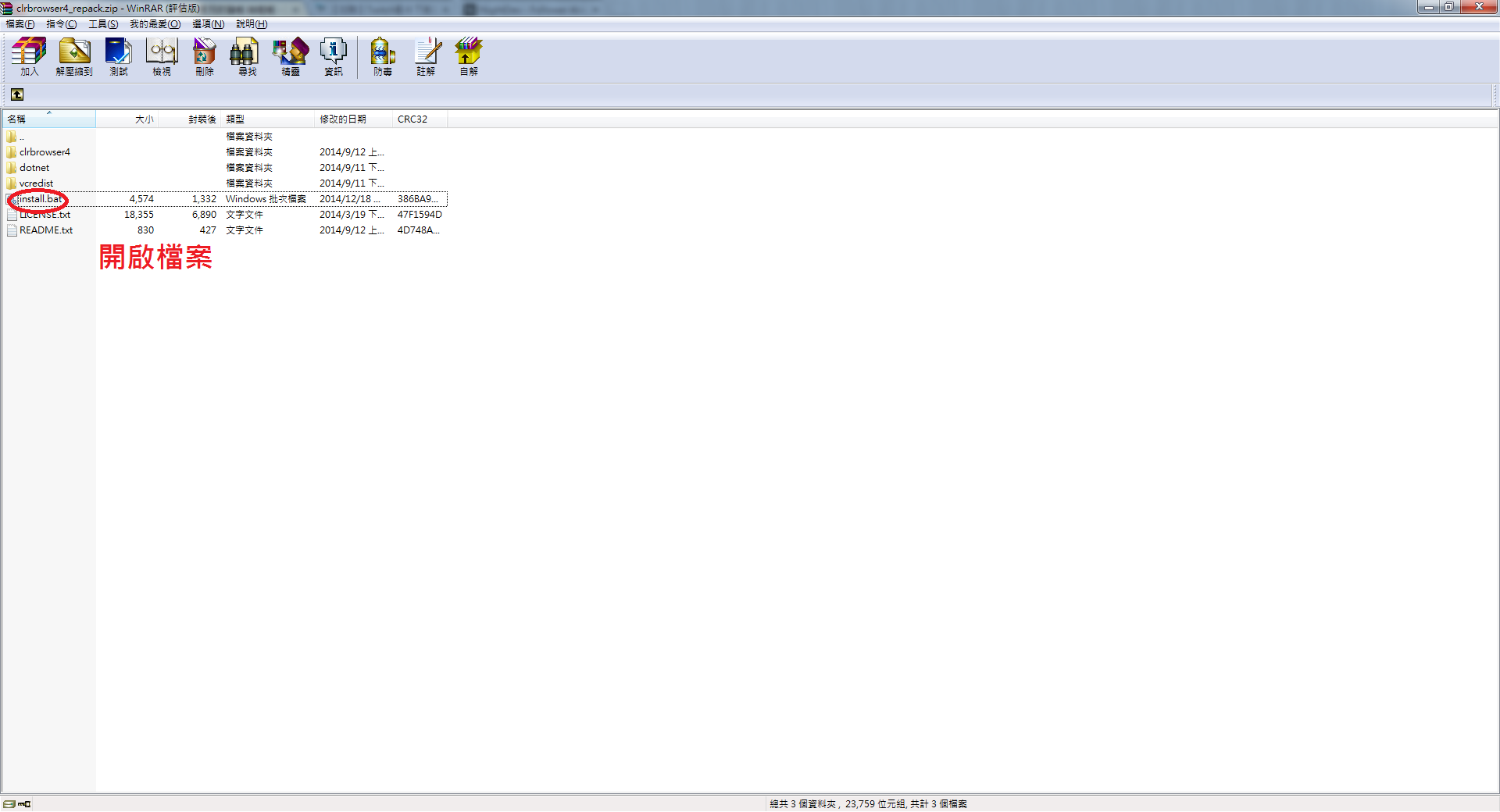Click the CRC32 value 47F1594D
The height and width of the screenshot is (812, 1500).
[420, 215]
